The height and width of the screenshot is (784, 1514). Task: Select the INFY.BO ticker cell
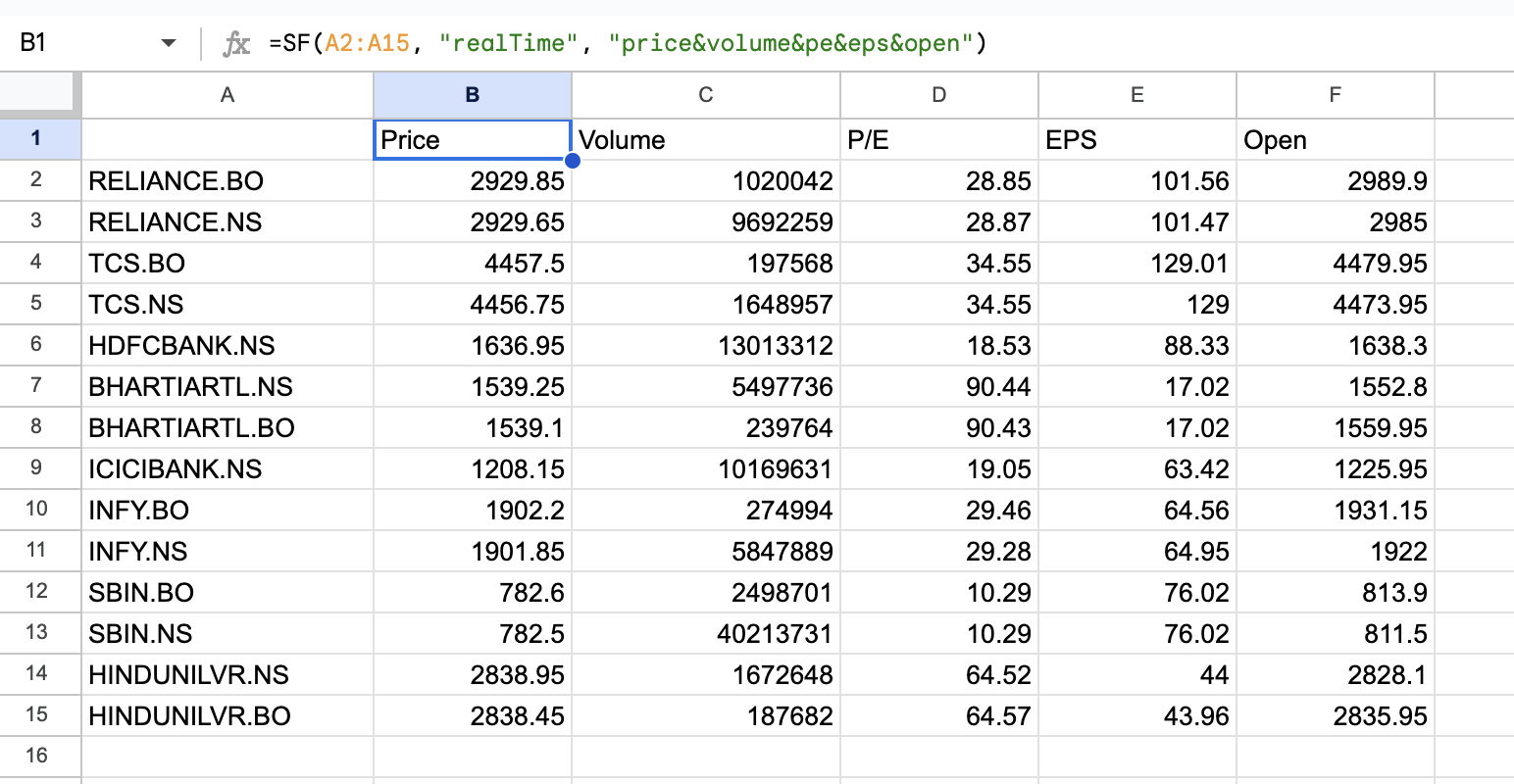click(227, 510)
